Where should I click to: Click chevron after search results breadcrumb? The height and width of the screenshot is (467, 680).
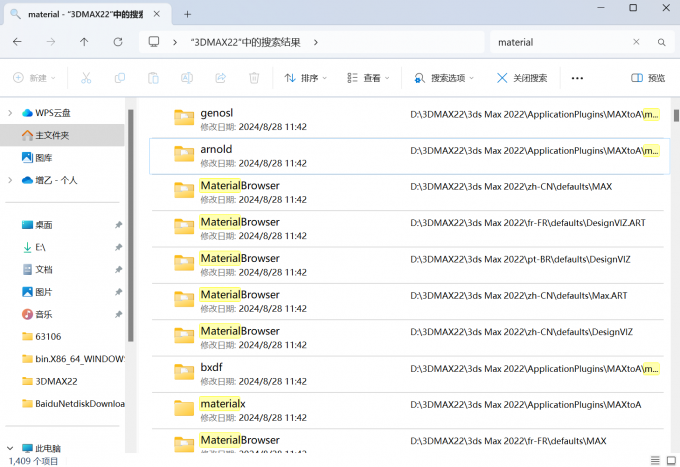[316, 42]
